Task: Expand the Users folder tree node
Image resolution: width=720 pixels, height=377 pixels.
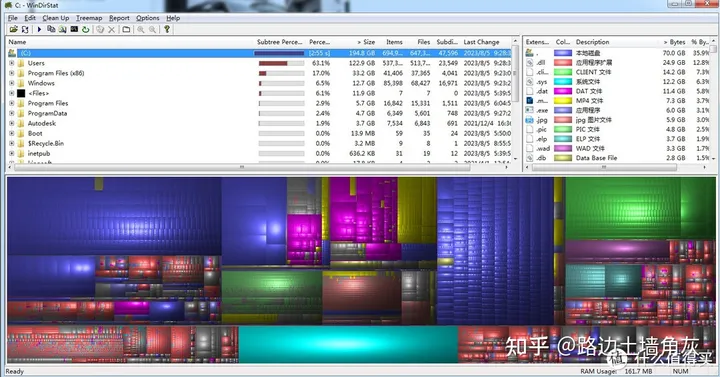Action: point(12,63)
